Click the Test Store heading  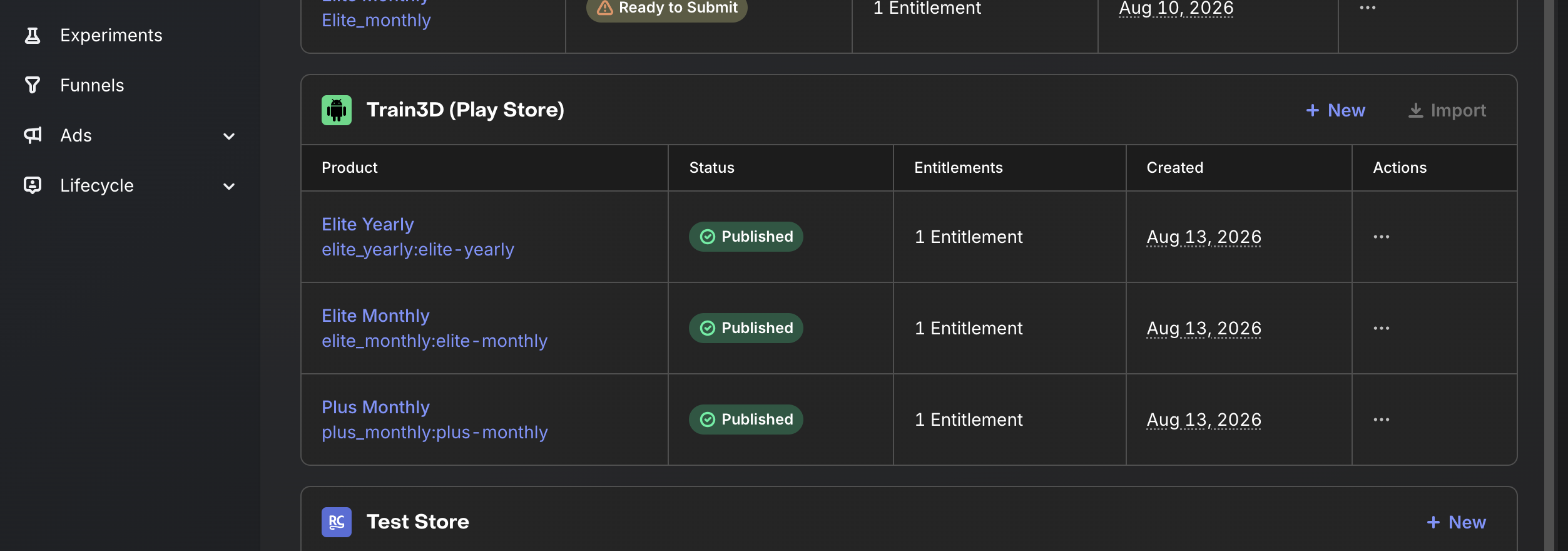[418, 522]
